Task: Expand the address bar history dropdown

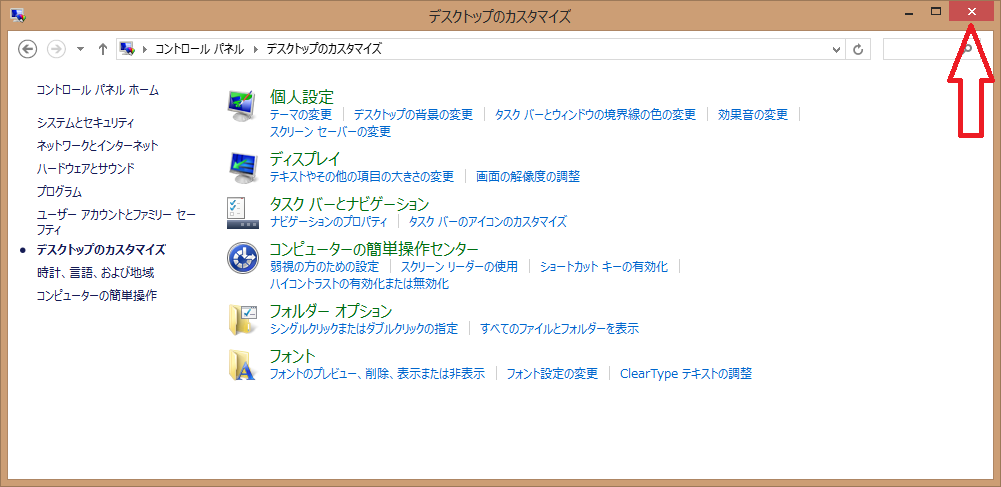Action: [837, 49]
